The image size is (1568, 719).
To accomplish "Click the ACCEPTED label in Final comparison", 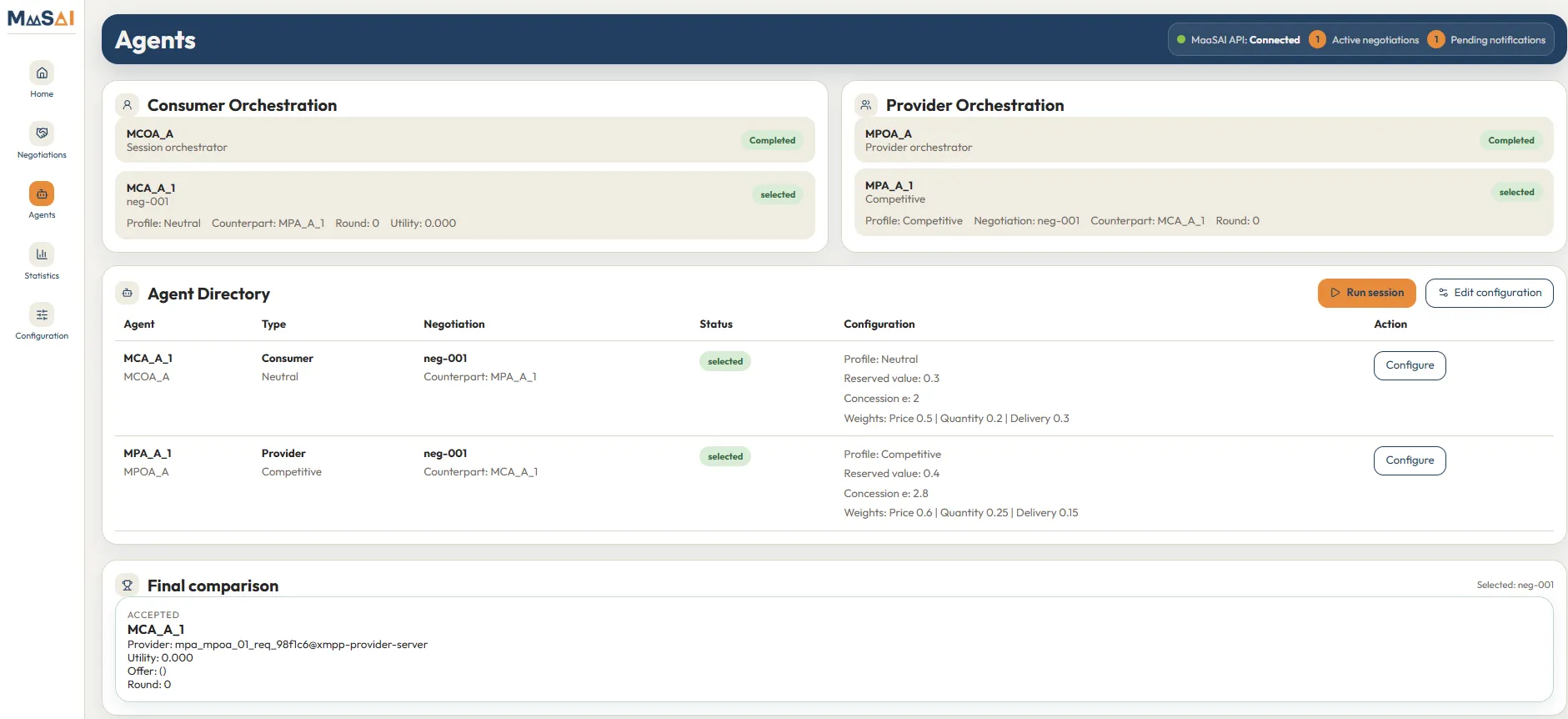I will (x=153, y=616).
